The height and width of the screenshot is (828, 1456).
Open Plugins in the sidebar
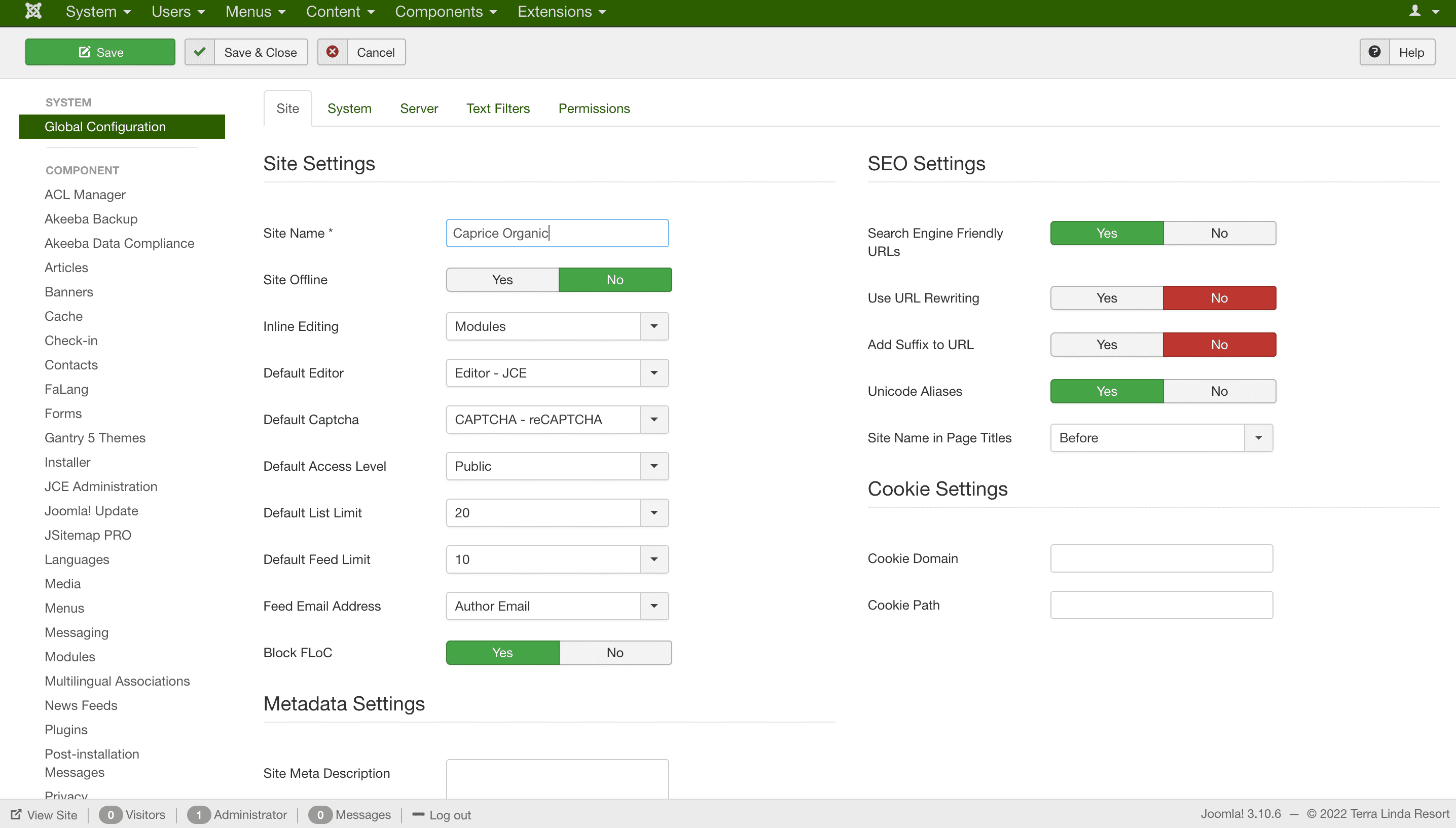[66, 730]
